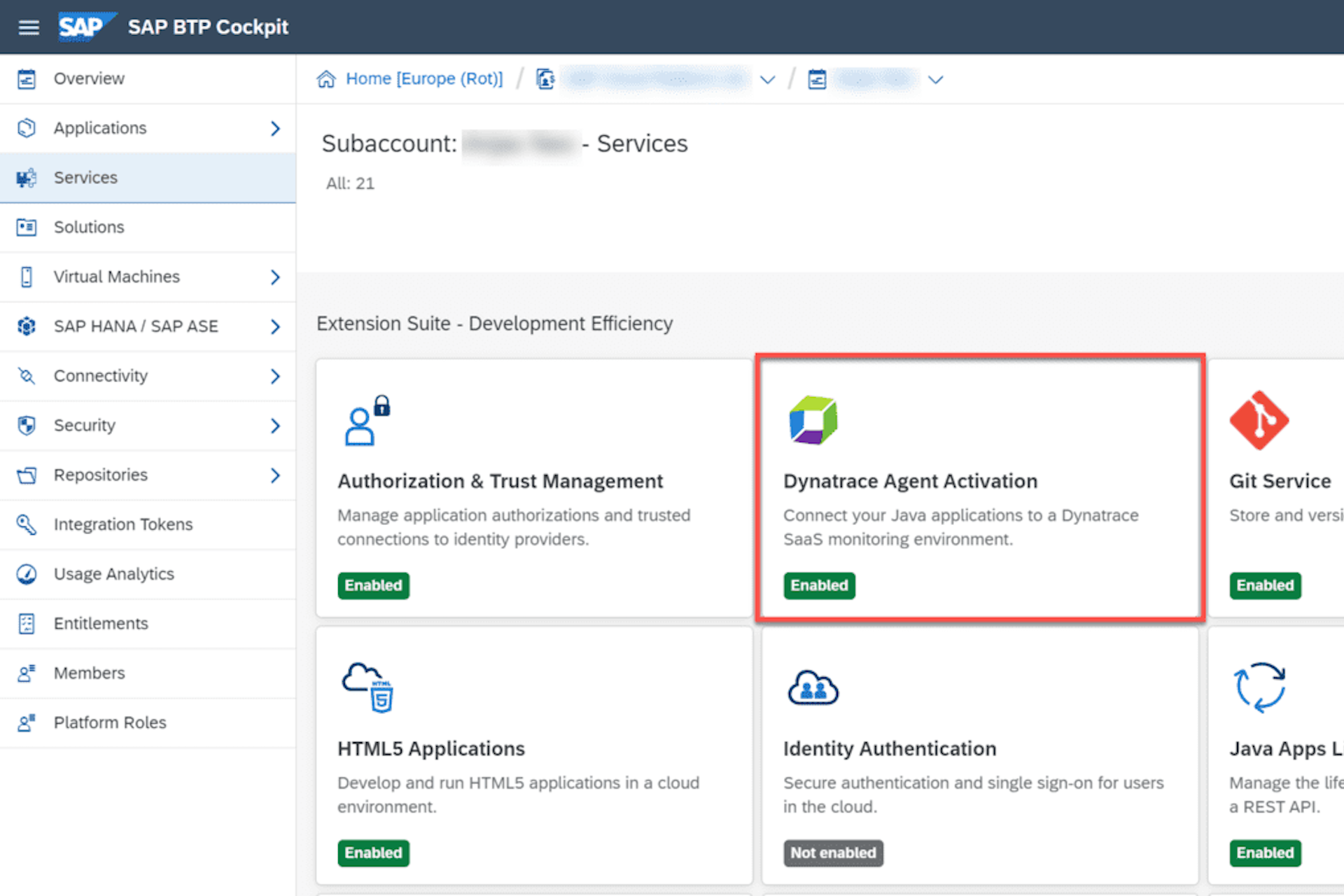Open Home [Europe (Rot)] link
1344x896 pixels.
click(x=423, y=78)
